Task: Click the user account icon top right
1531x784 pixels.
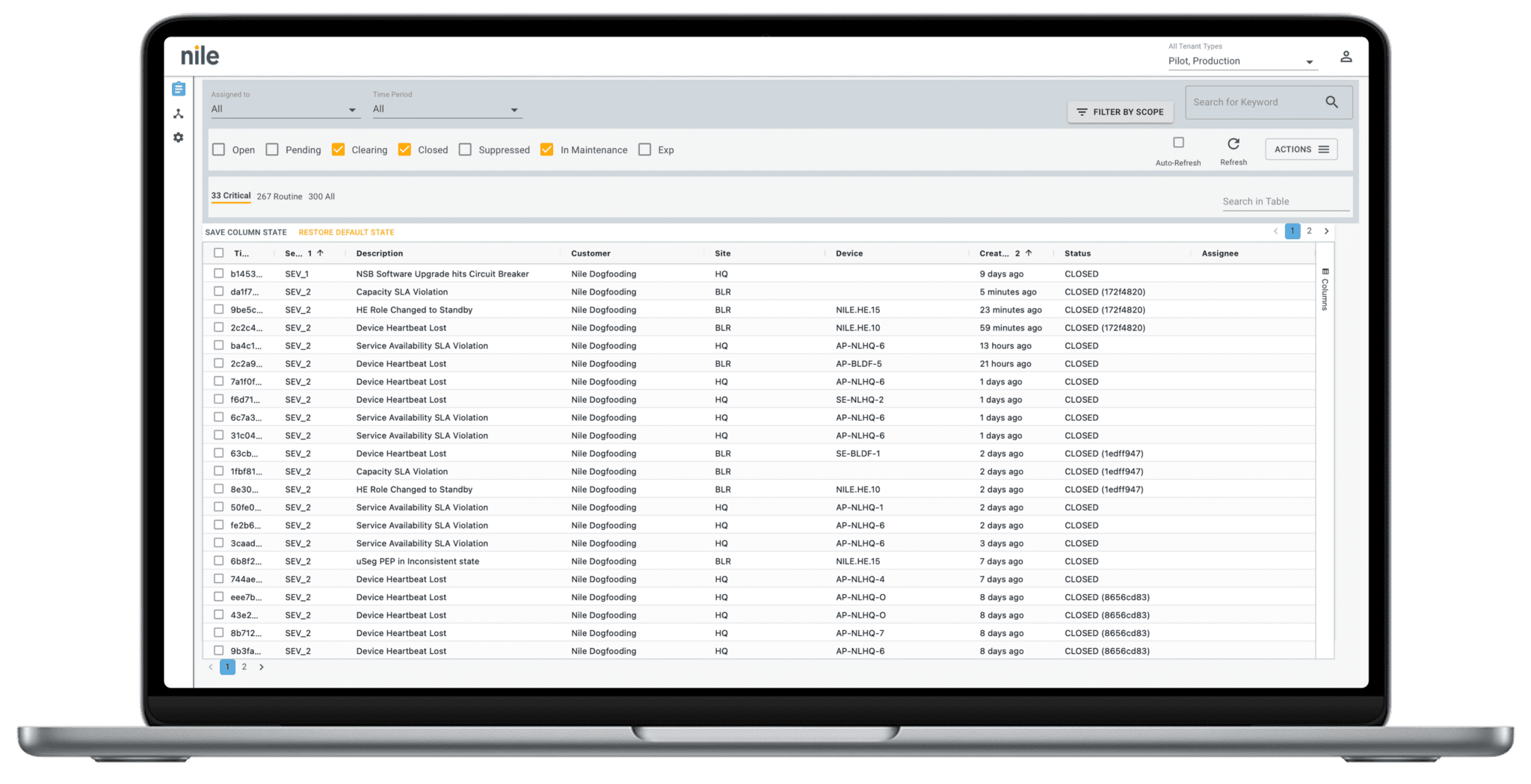Action: 1346,56
